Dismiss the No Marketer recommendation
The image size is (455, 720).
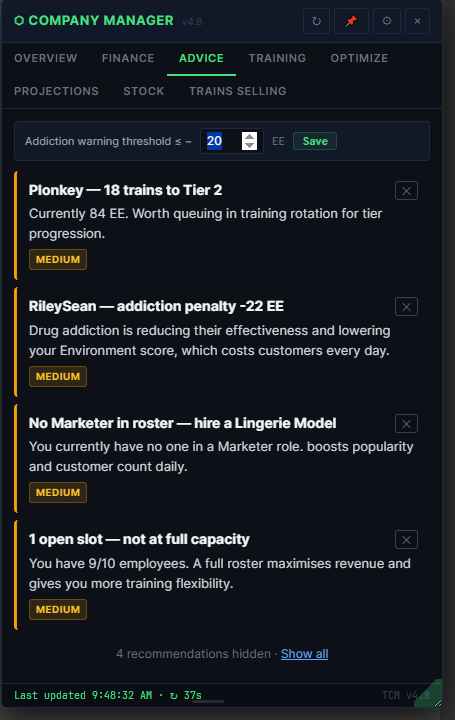(406, 423)
